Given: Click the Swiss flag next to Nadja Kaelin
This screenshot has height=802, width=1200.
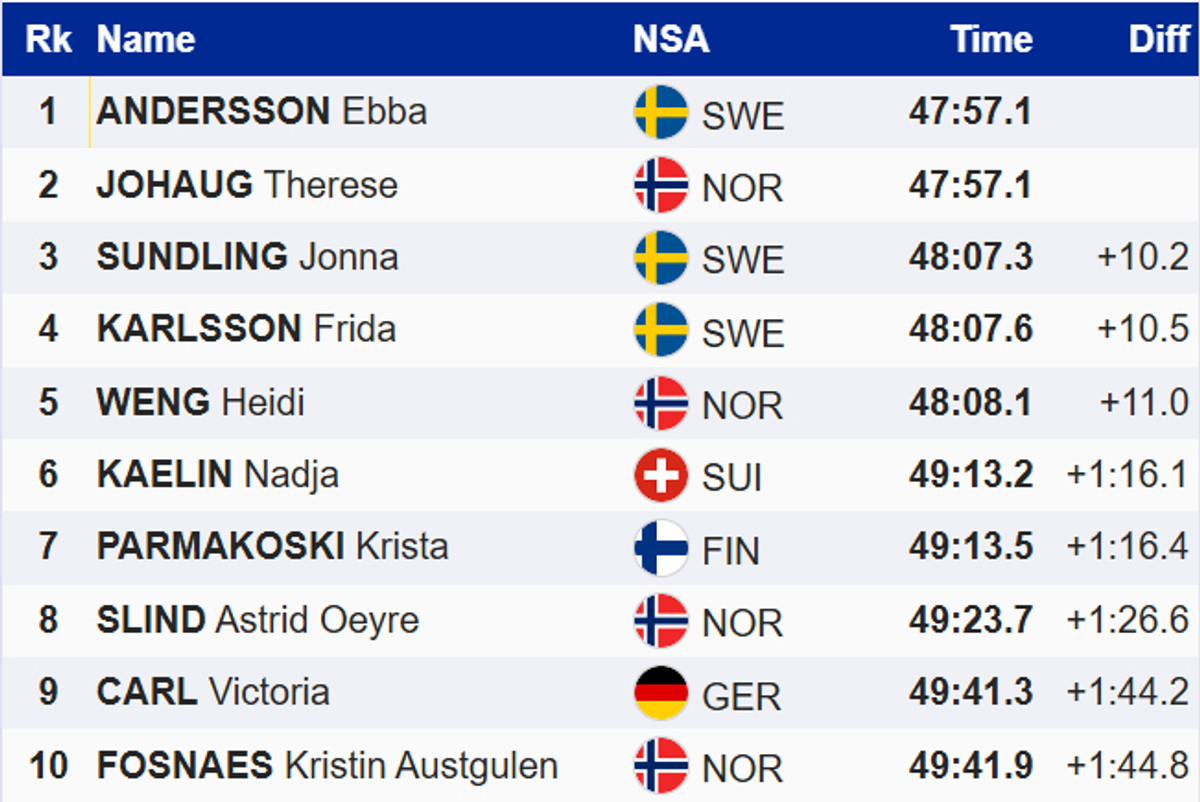Looking at the screenshot, I should point(661,475).
